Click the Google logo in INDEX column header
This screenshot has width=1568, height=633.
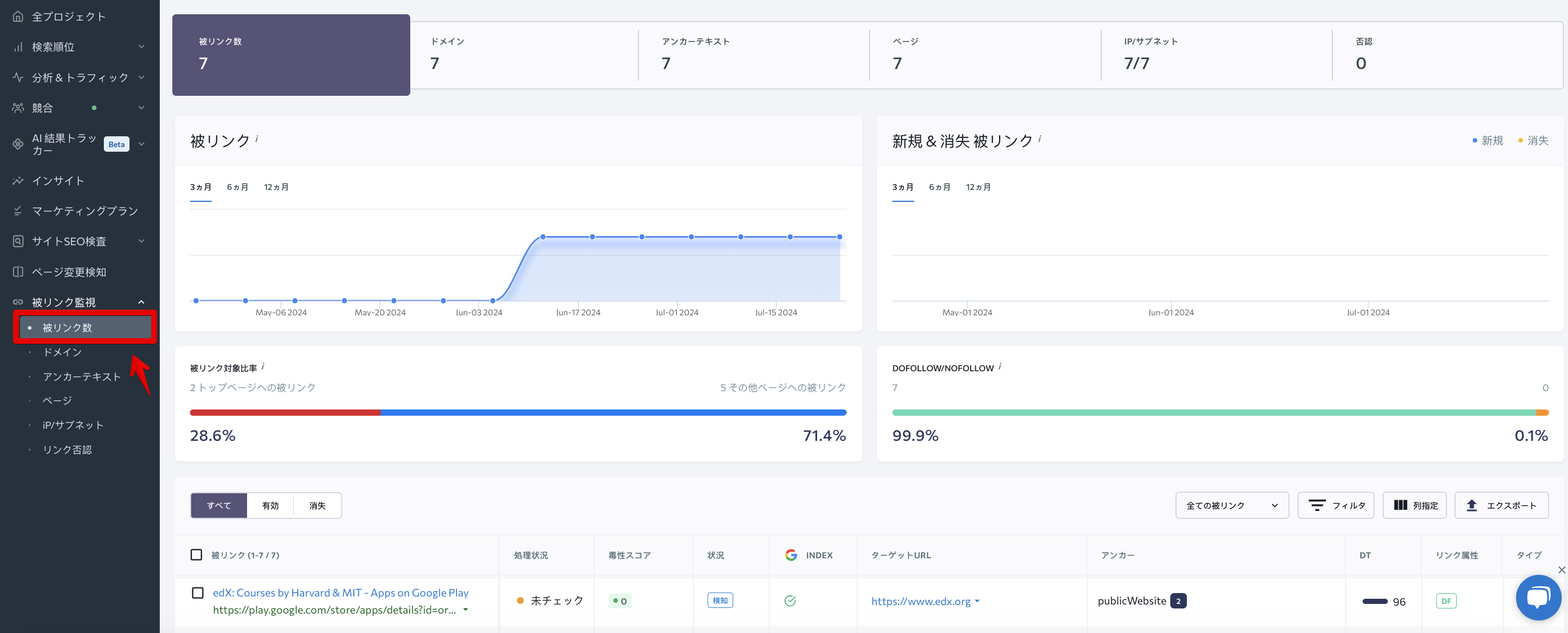pyautogui.click(x=791, y=555)
